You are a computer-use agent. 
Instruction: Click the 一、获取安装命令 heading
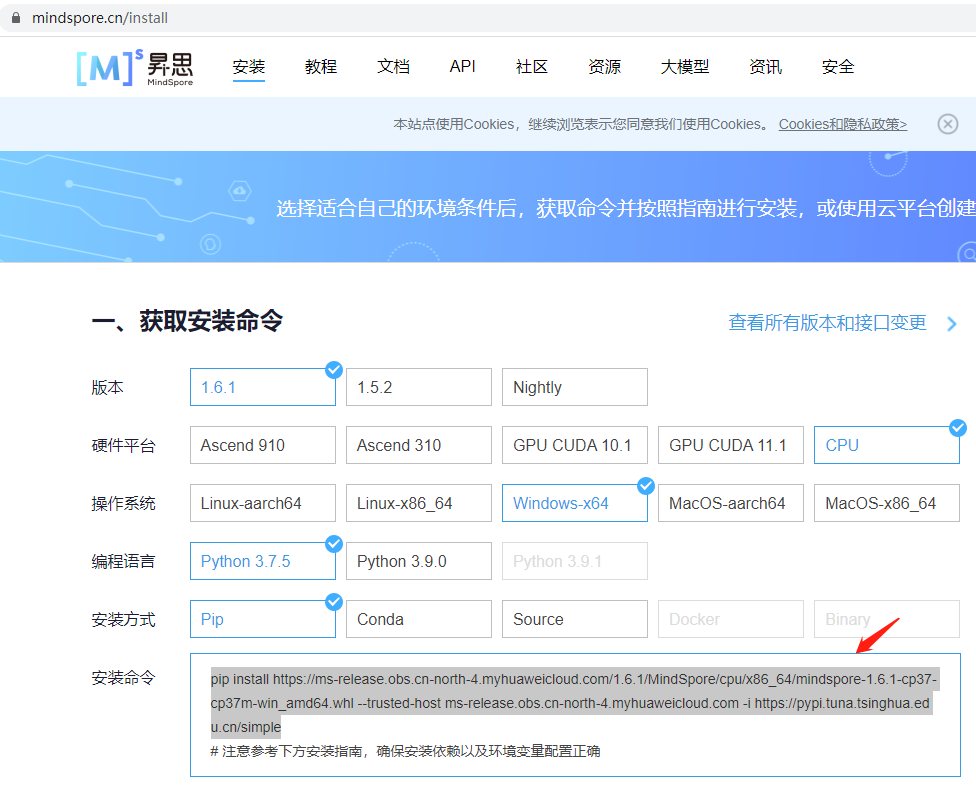coord(187,321)
